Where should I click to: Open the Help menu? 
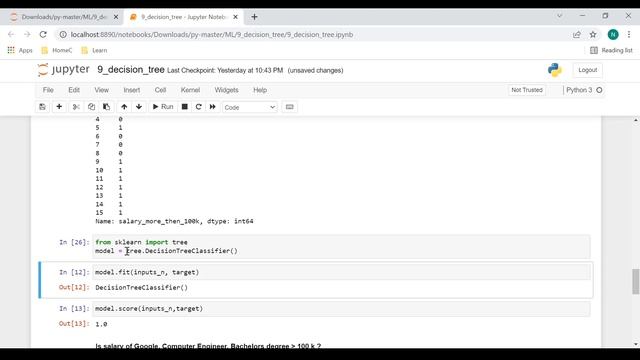[260, 90]
